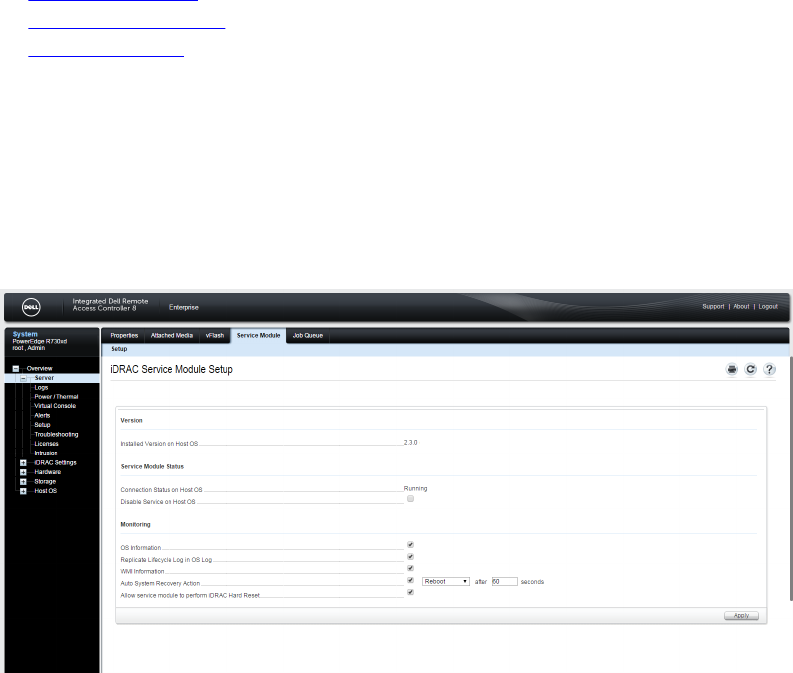Toggle Disable Service on Host OS checkbox

pyautogui.click(x=411, y=499)
